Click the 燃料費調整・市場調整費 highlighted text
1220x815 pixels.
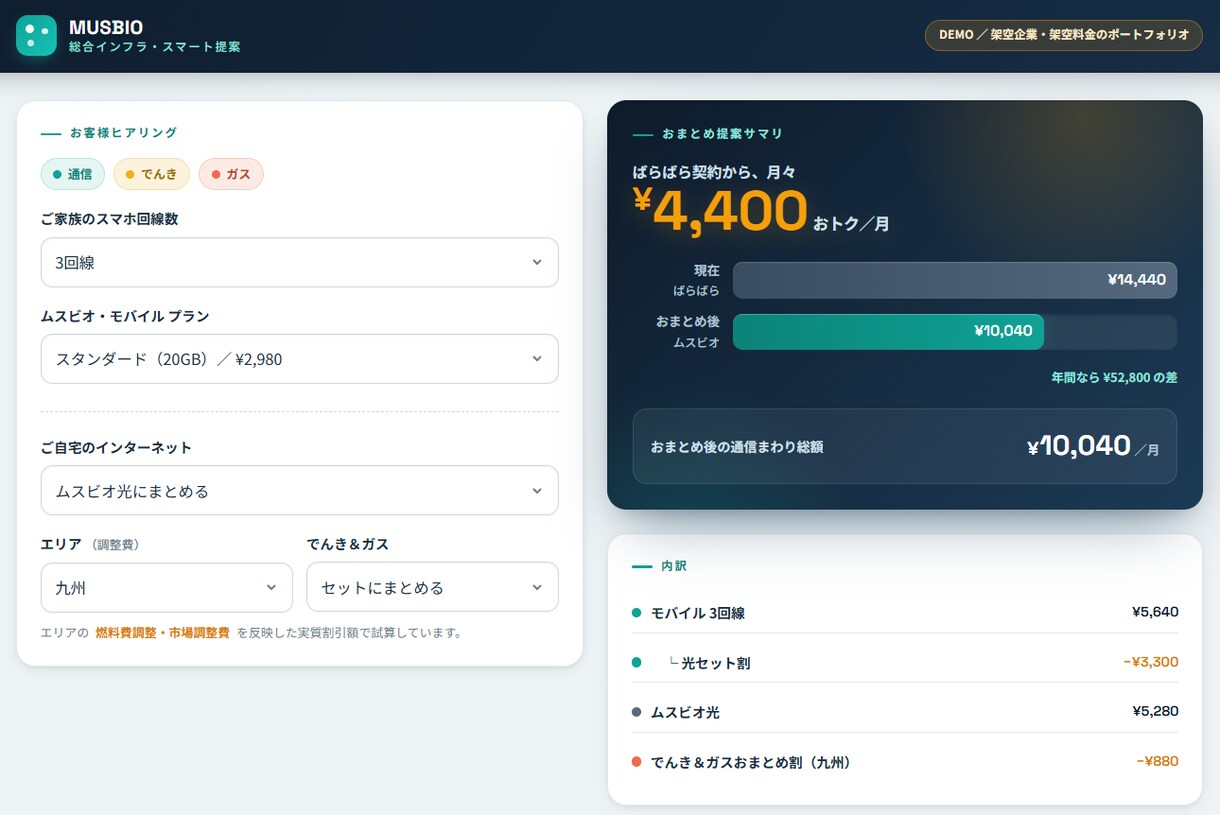(163, 633)
